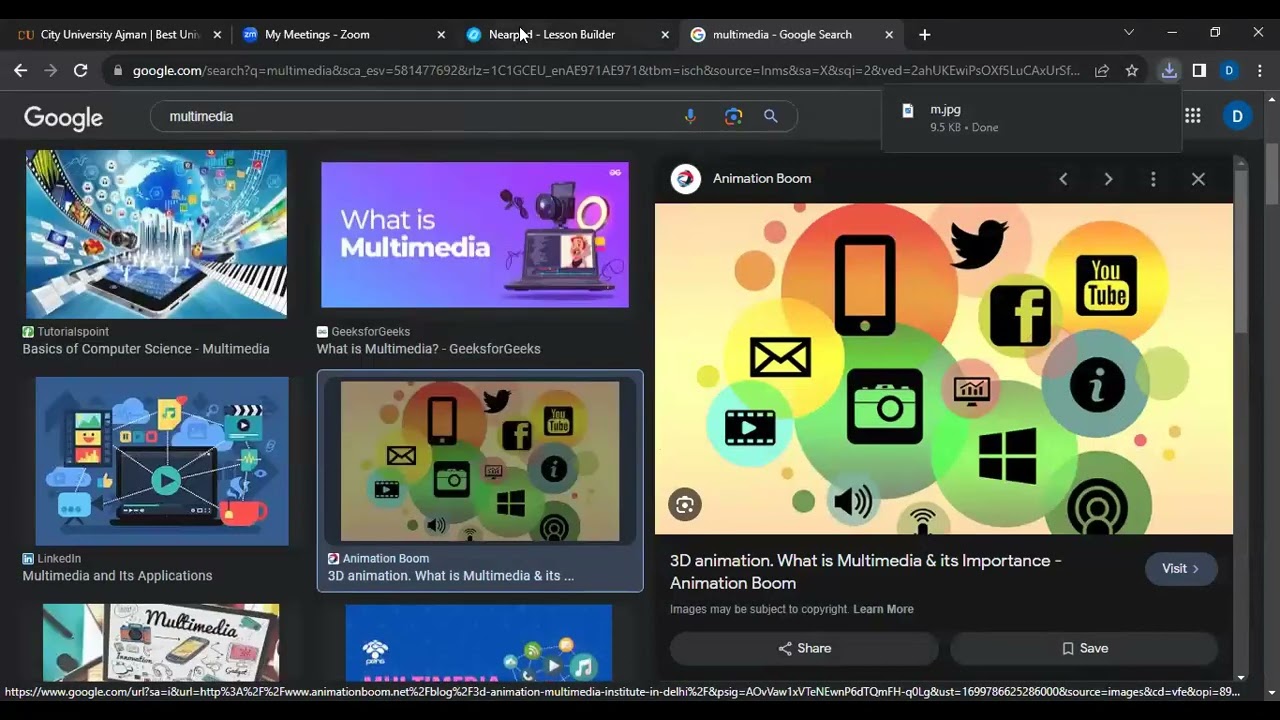Search by voice microphone icon
The width and height of the screenshot is (1280, 720).
[x=690, y=116]
